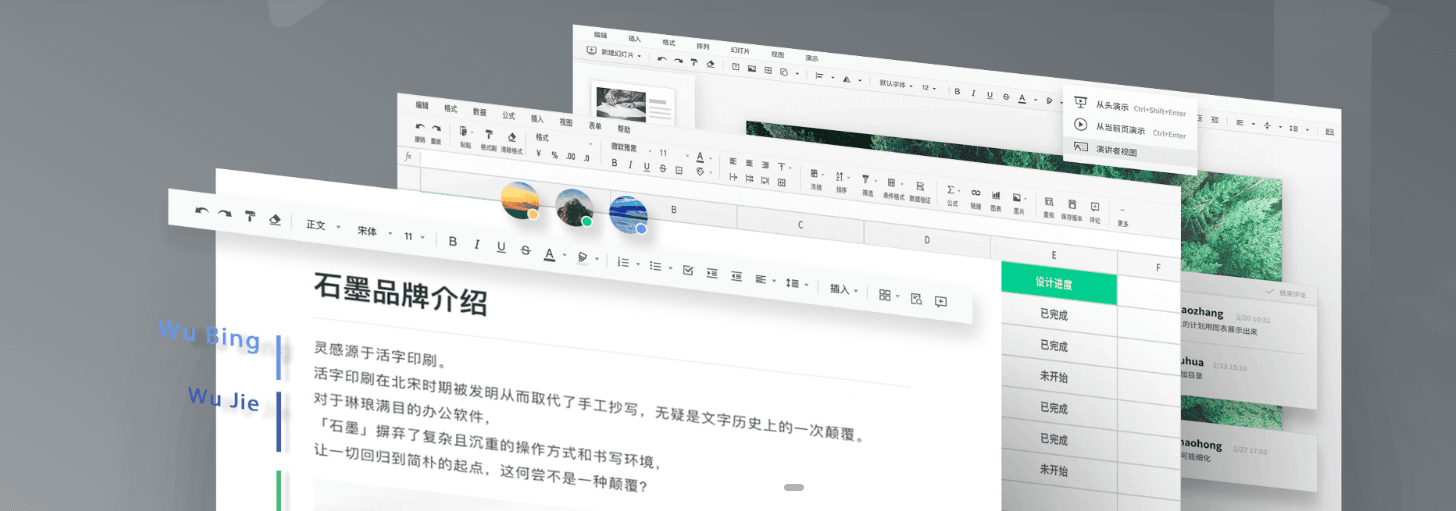
Task: Open the 正文 paragraph style dropdown
Action: point(323,226)
